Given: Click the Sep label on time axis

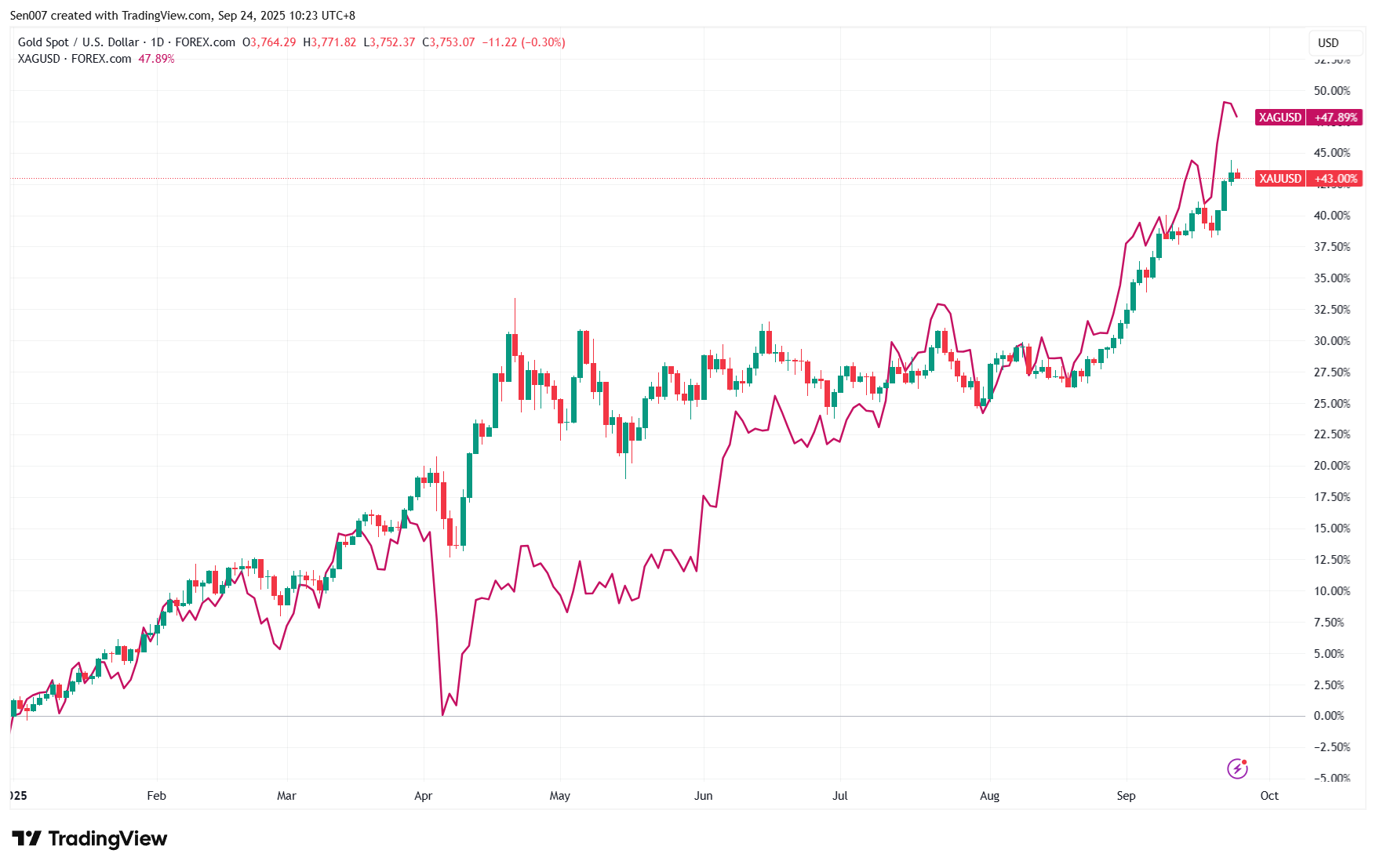Looking at the screenshot, I should click(x=1127, y=796).
